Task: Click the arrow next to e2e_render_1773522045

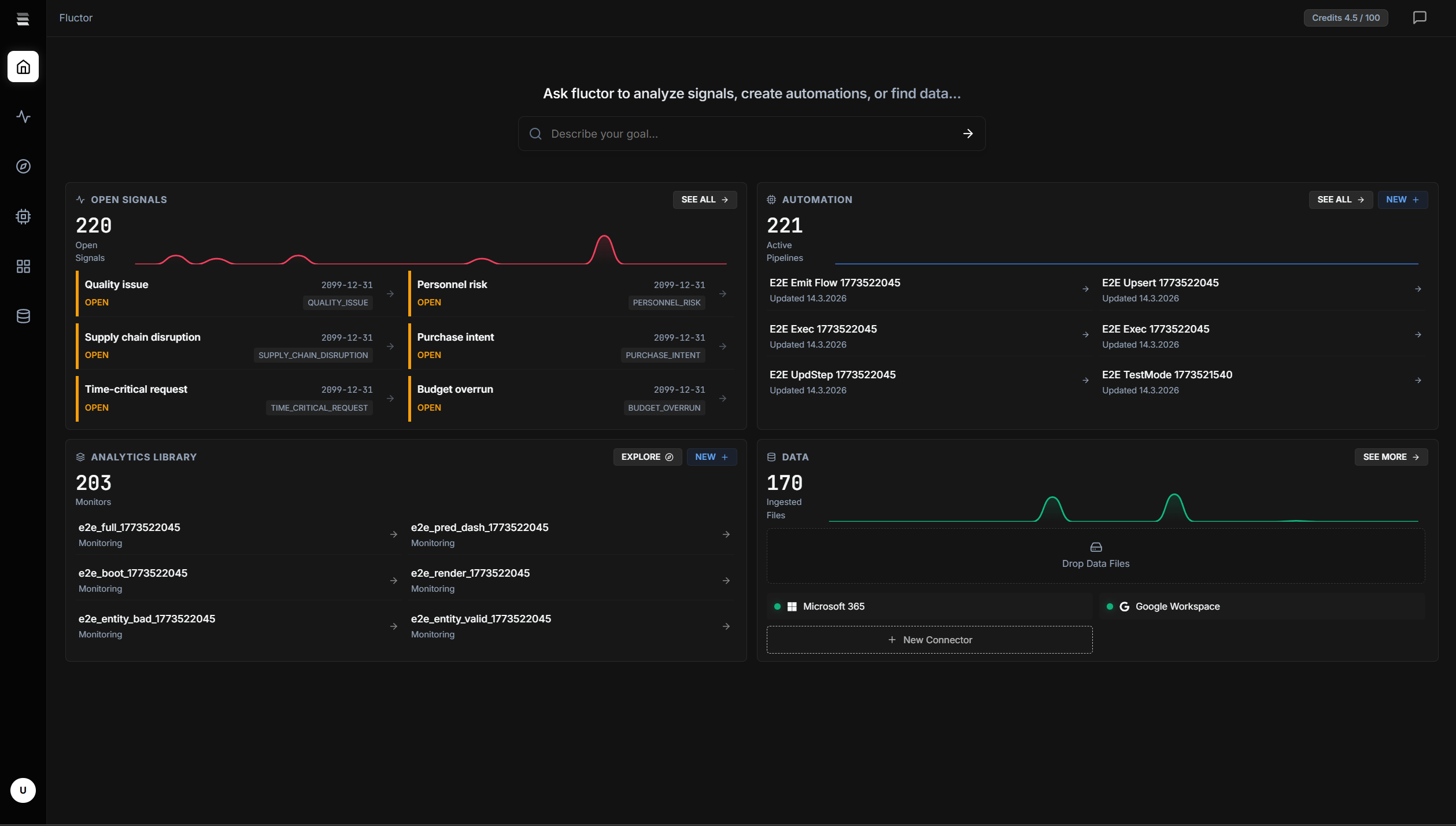Action: point(726,581)
